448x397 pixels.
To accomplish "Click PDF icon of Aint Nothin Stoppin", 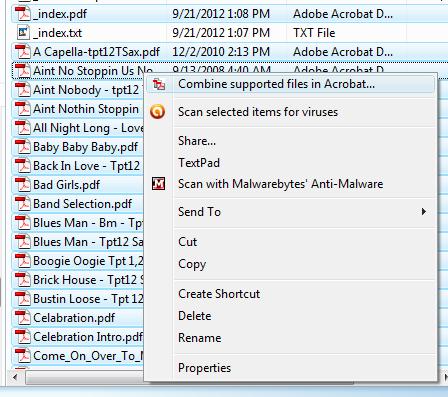I will (x=23, y=109).
